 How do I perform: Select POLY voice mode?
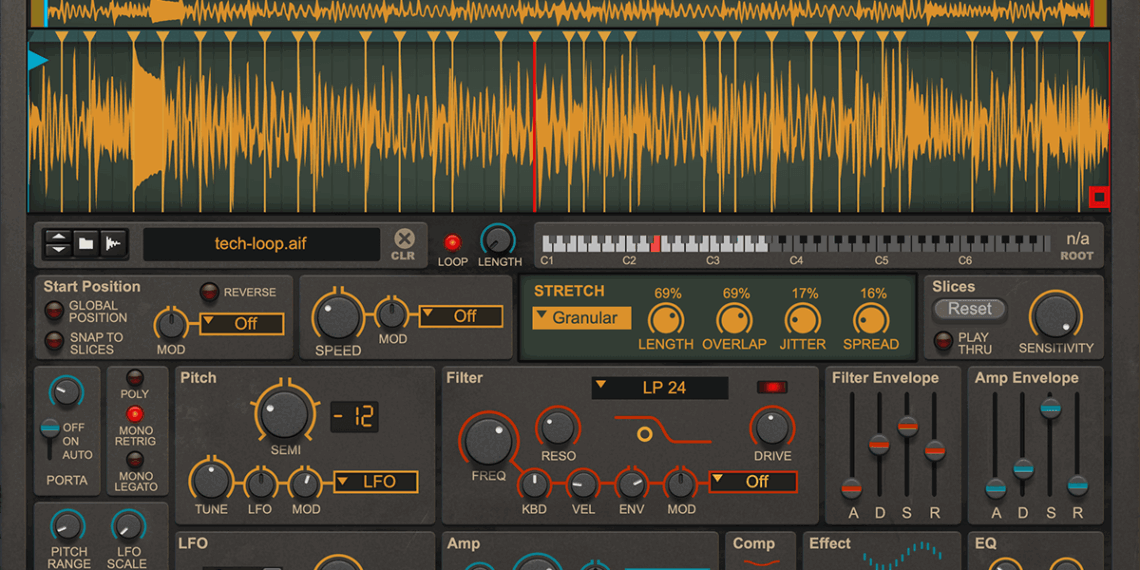(x=134, y=378)
